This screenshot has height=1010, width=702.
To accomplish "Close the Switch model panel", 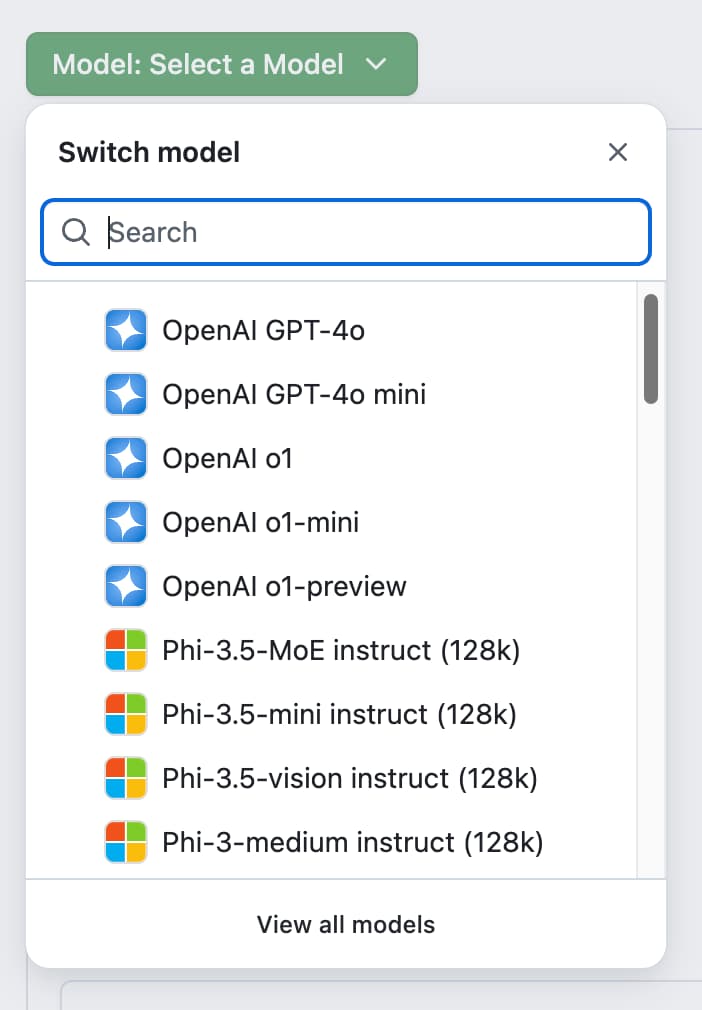I will pyautogui.click(x=618, y=152).
